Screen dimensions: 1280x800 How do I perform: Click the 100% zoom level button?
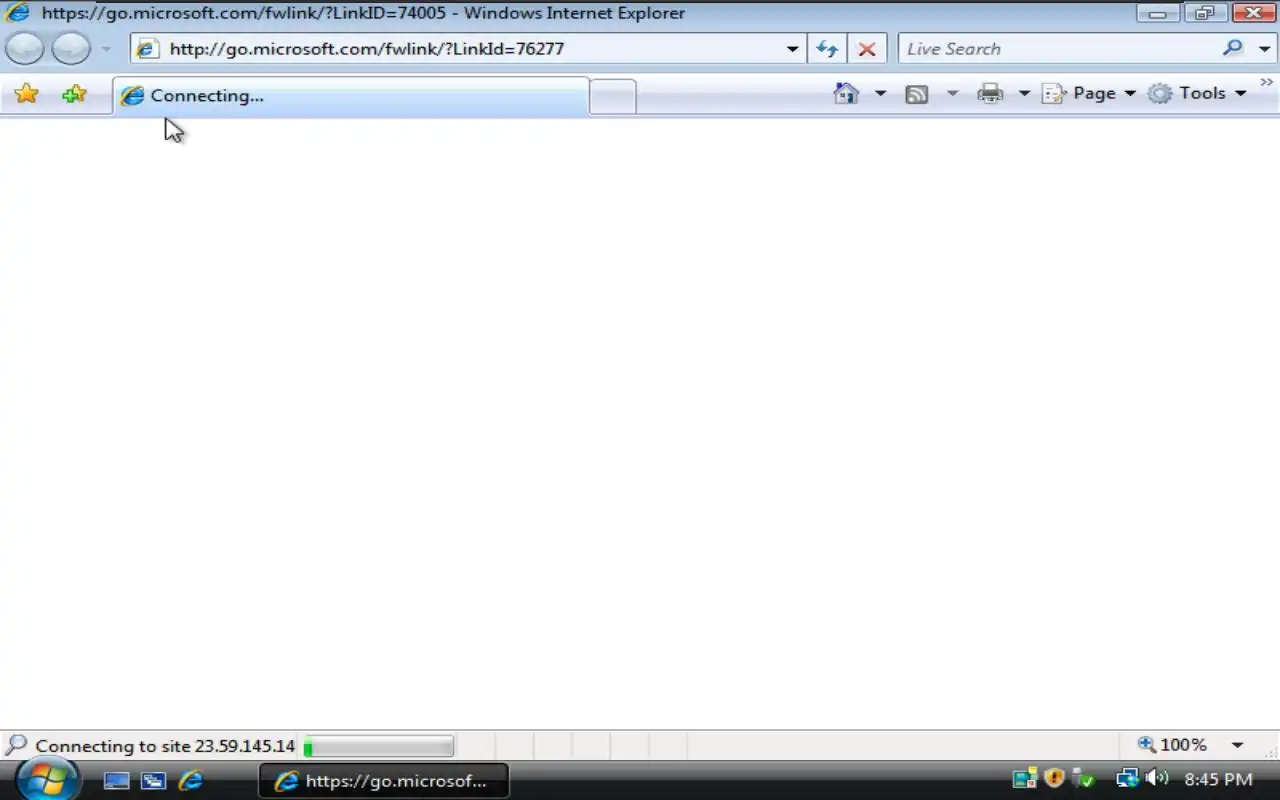coord(1172,745)
